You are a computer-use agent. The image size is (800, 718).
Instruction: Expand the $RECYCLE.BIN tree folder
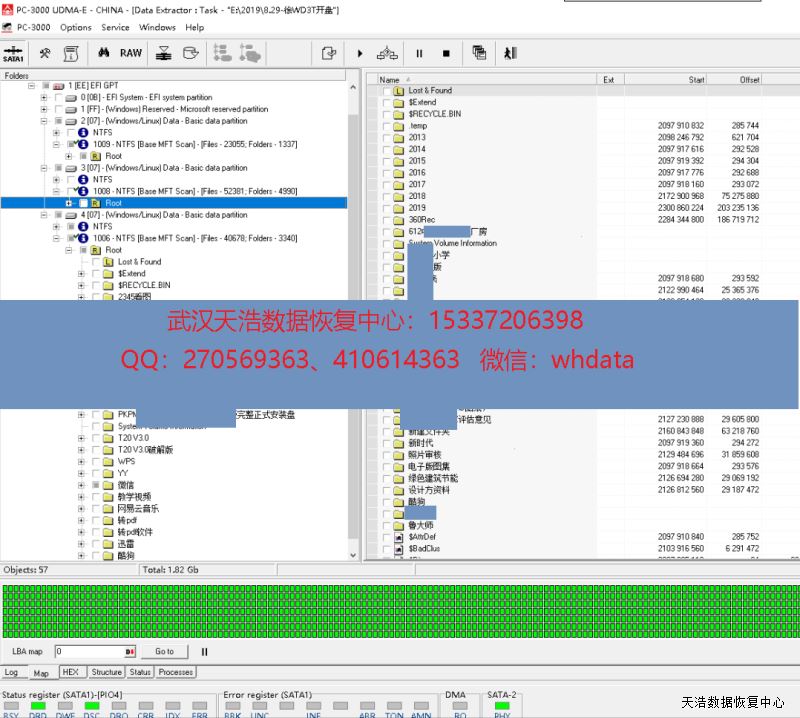[x=82, y=285]
